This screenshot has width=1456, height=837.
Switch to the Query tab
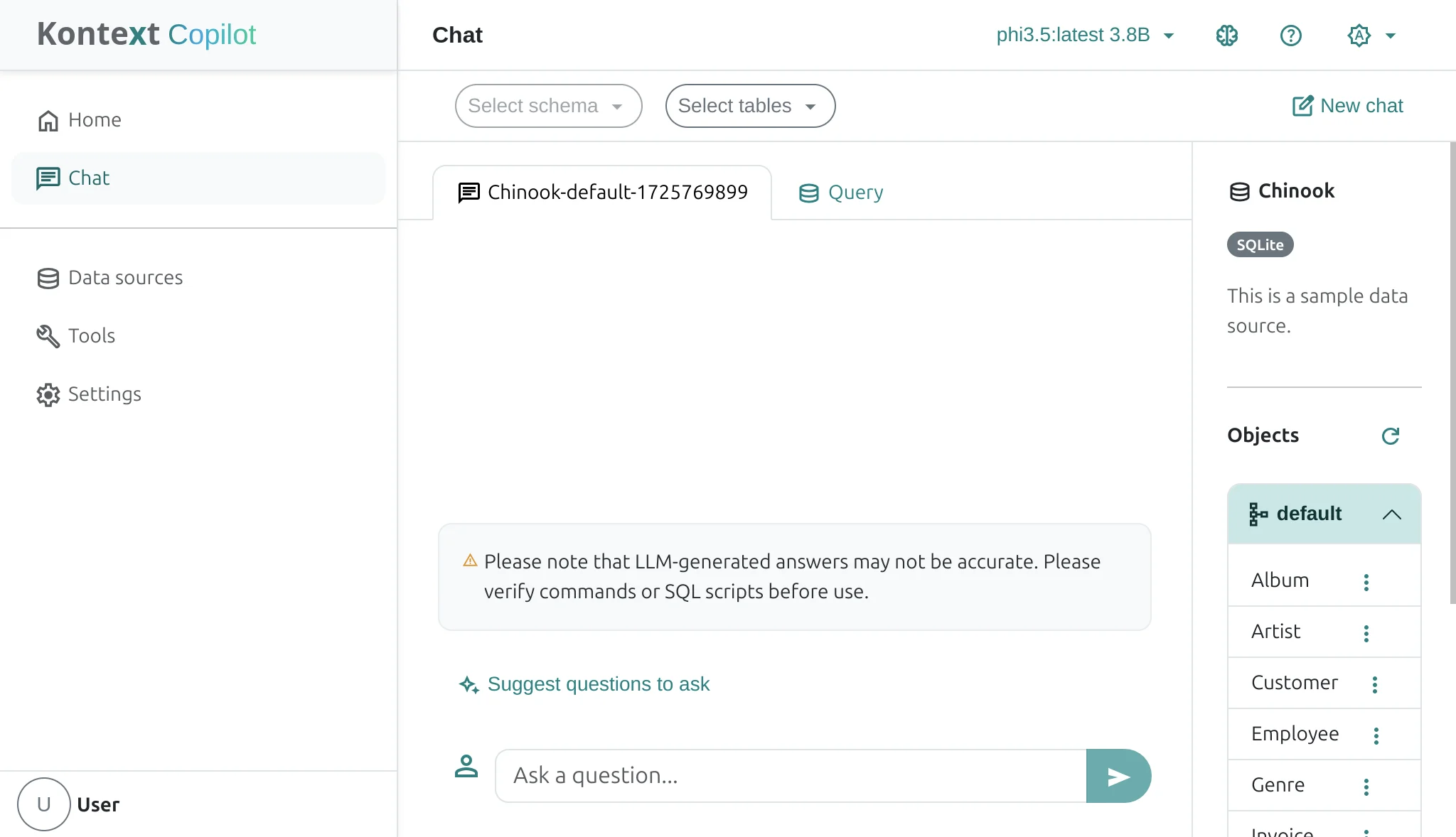click(x=841, y=193)
